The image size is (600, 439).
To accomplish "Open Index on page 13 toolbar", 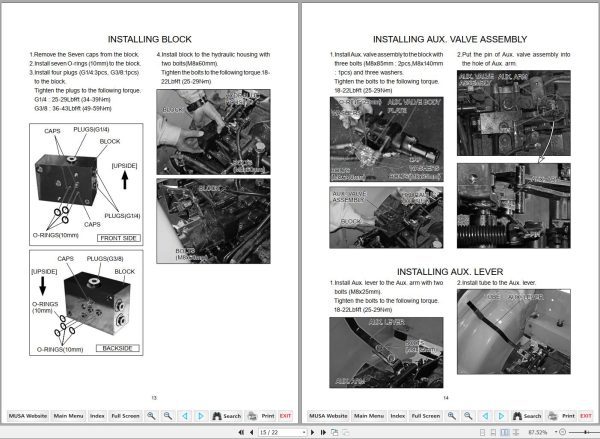I will (97, 416).
